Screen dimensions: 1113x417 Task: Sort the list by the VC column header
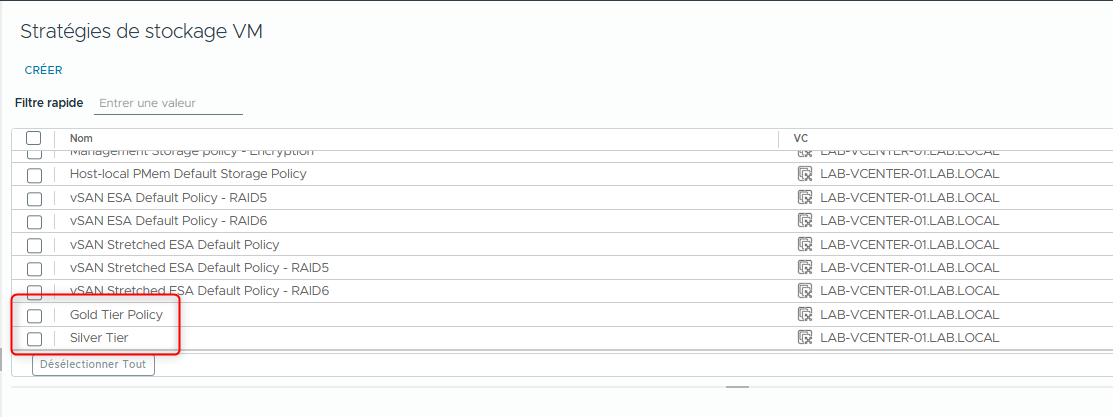[801, 138]
